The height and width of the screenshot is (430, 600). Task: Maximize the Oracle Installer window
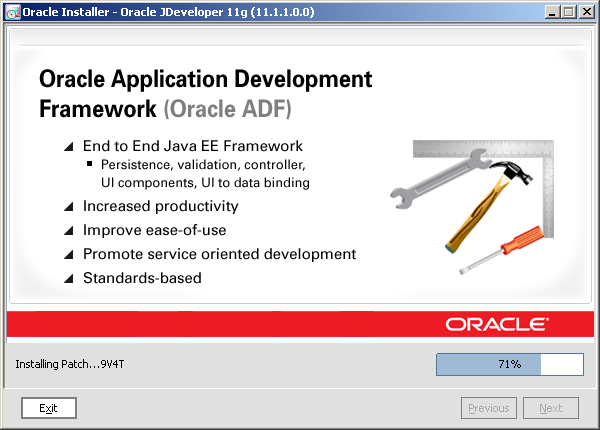pos(569,12)
